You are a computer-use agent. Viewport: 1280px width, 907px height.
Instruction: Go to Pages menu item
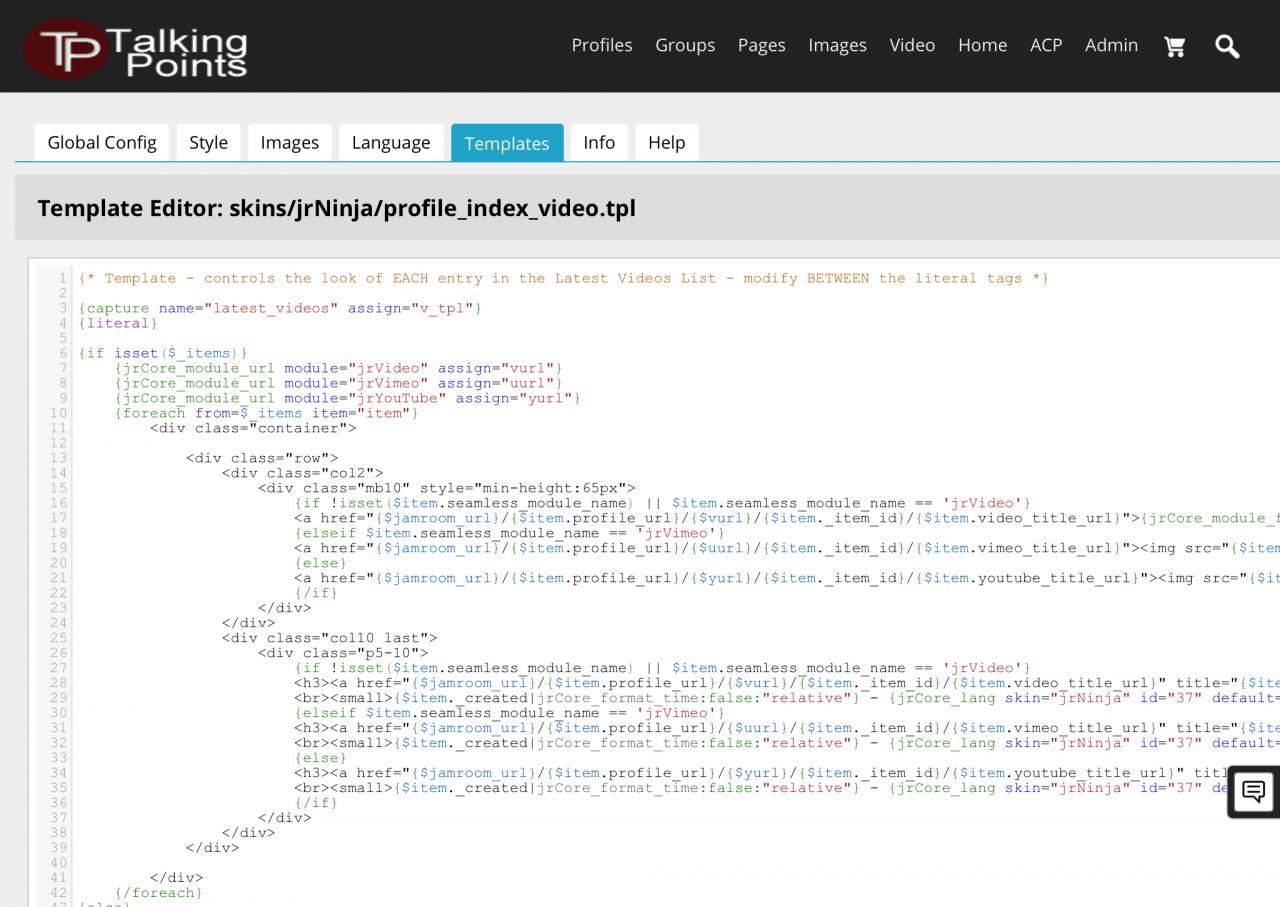pos(762,45)
